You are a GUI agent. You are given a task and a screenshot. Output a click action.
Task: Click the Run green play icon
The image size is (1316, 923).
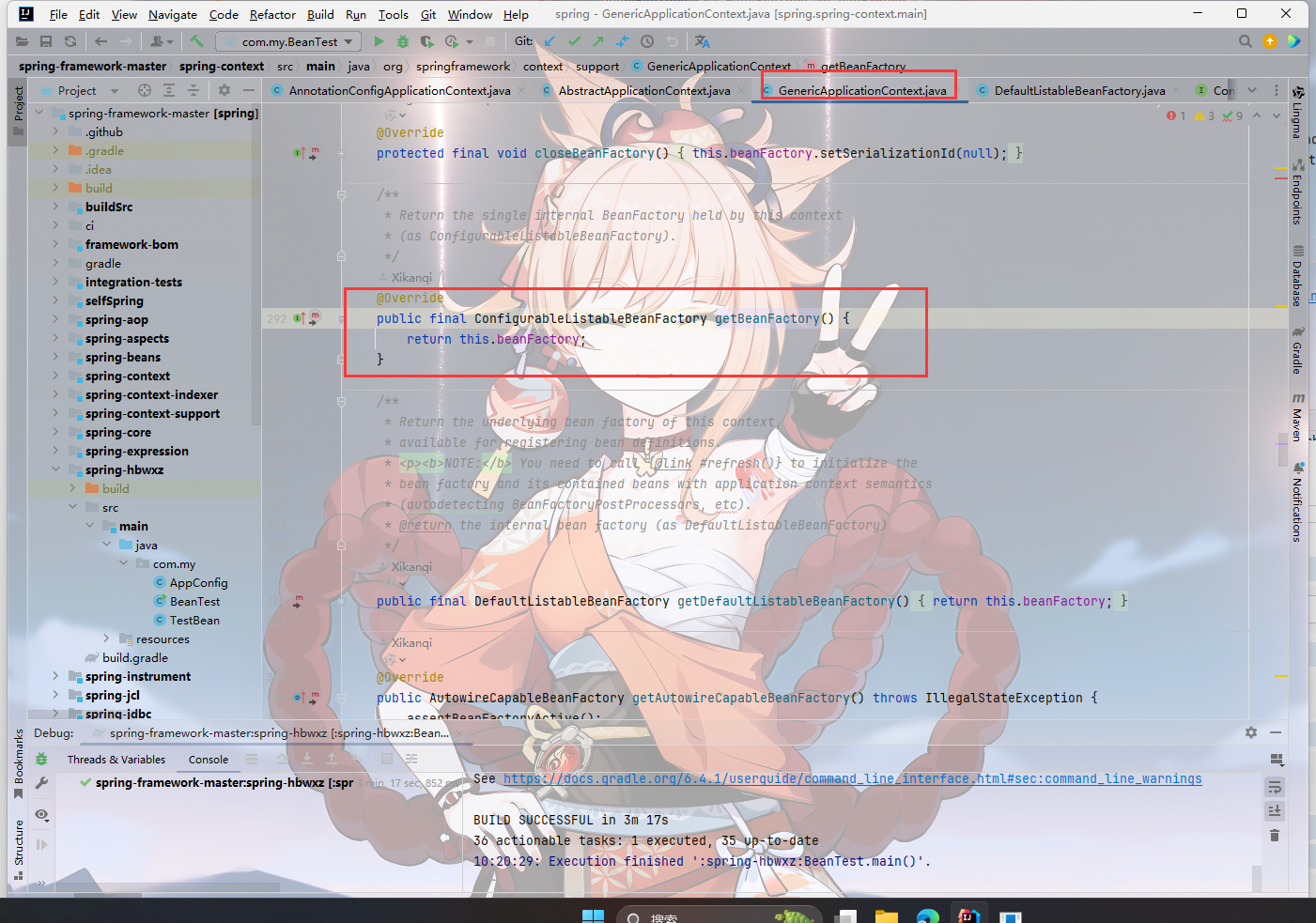coord(379,41)
